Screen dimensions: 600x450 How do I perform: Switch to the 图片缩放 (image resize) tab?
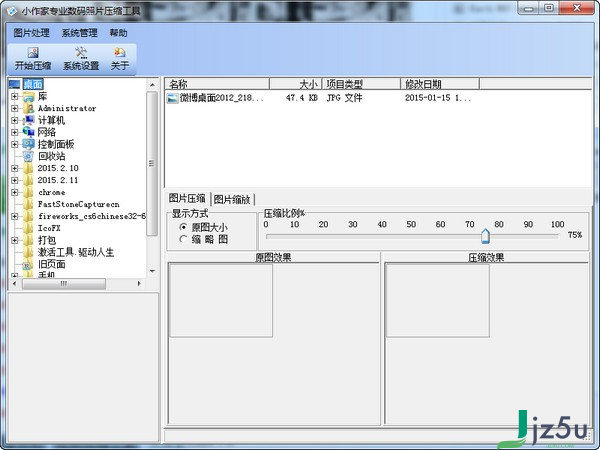point(233,199)
